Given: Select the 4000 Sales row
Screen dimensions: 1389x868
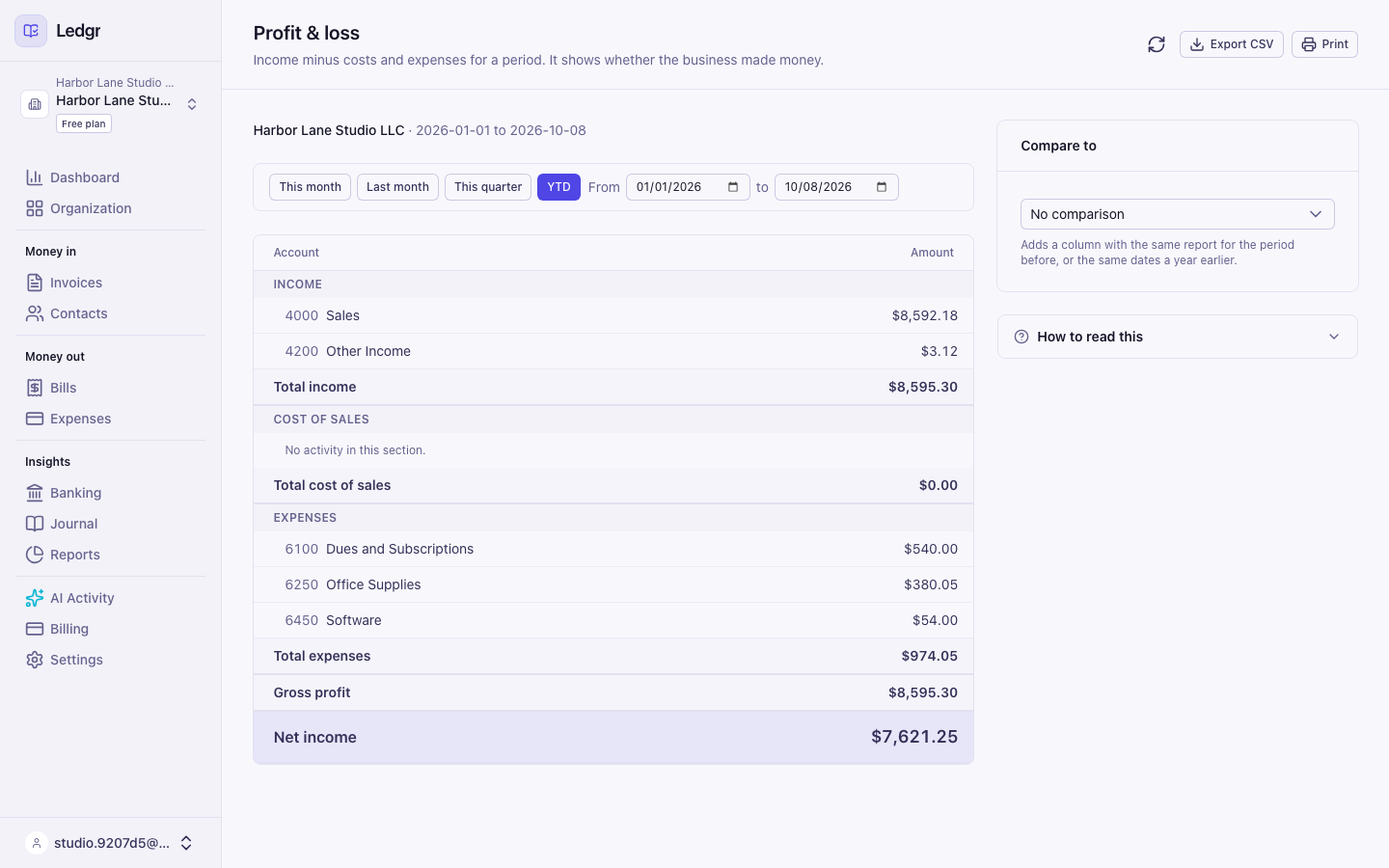Looking at the screenshot, I should point(613,315).
